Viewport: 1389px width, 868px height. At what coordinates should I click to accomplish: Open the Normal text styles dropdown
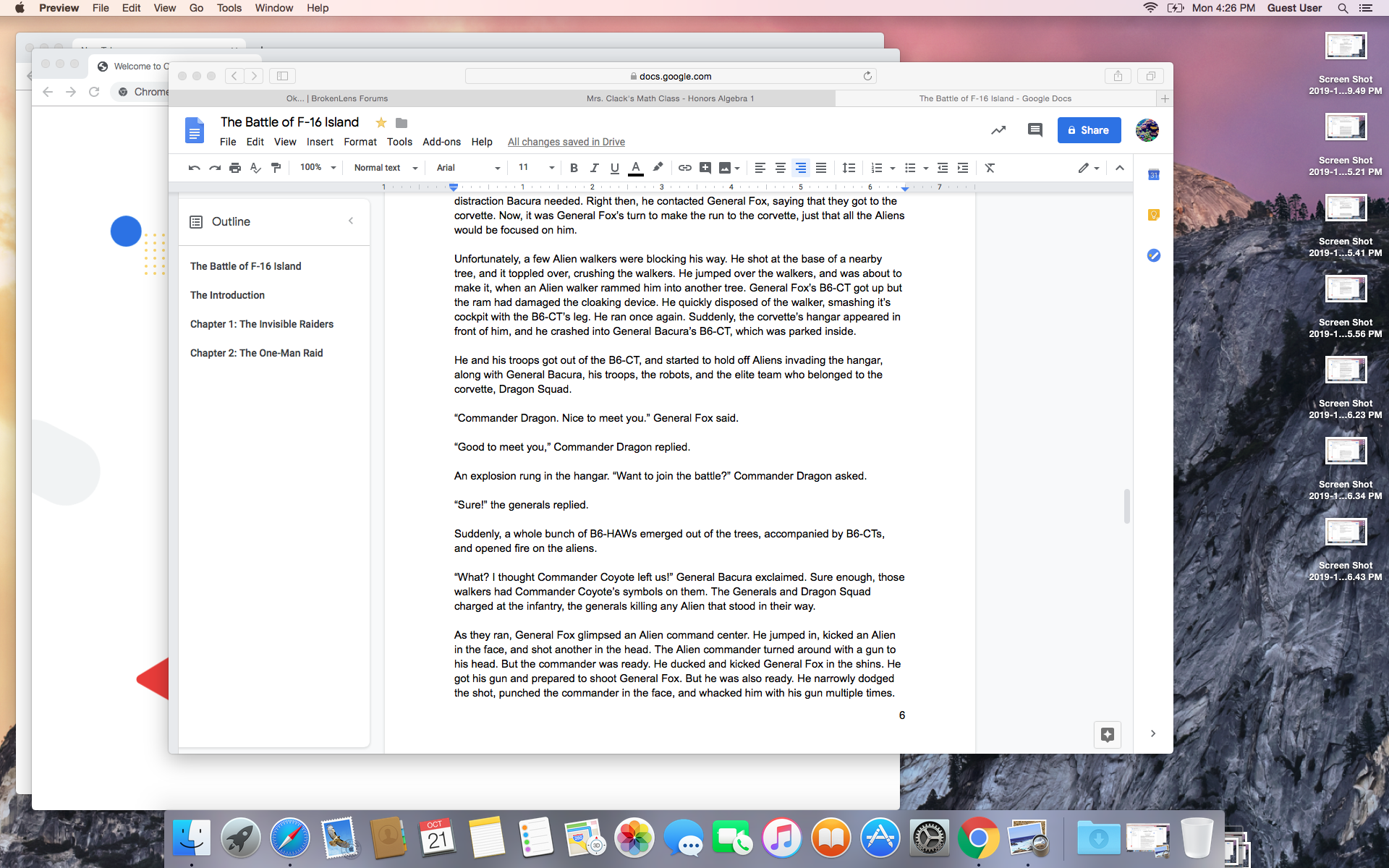386,168
